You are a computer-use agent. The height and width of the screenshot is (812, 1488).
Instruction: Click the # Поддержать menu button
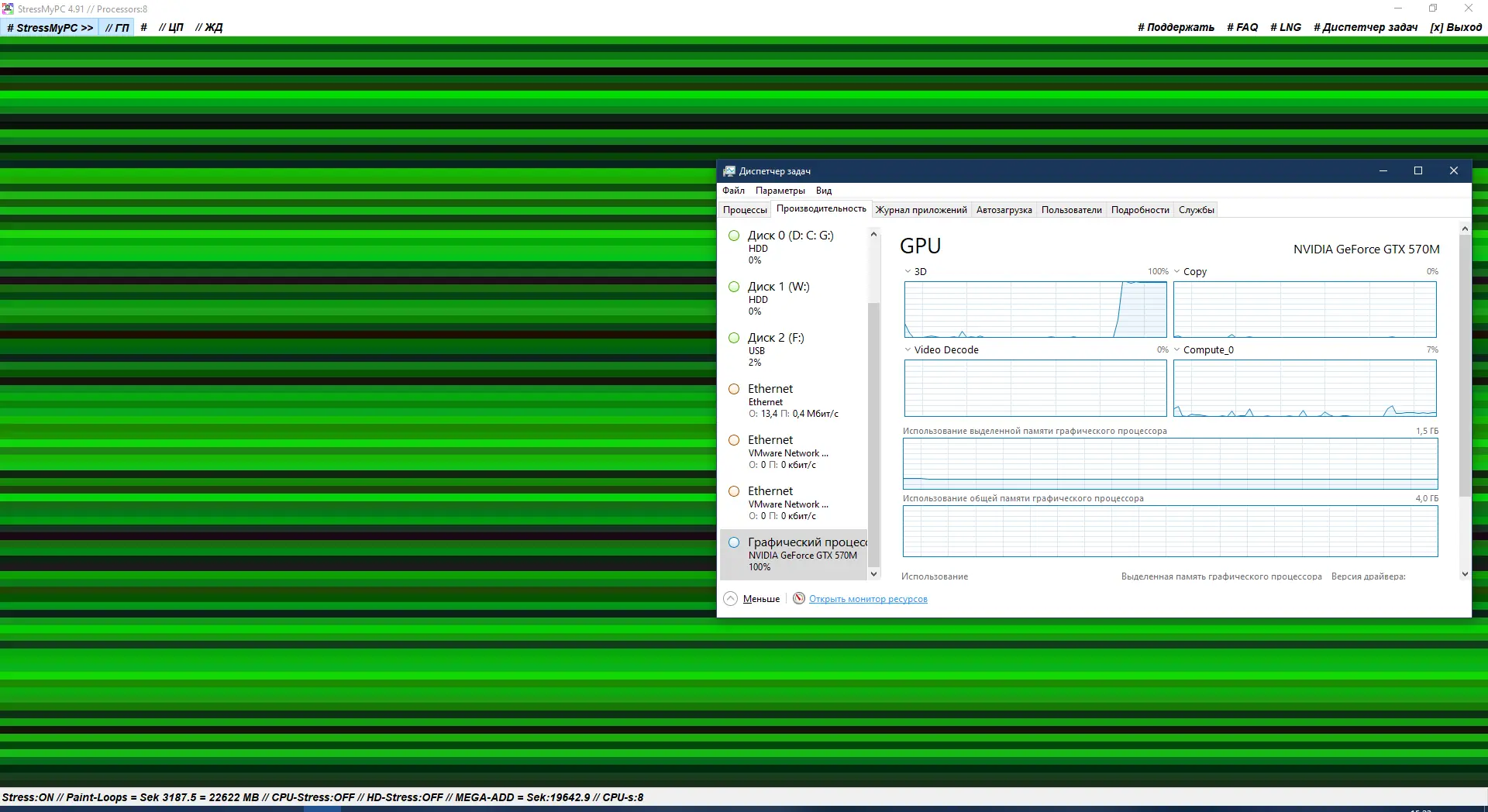[1176, 27]
